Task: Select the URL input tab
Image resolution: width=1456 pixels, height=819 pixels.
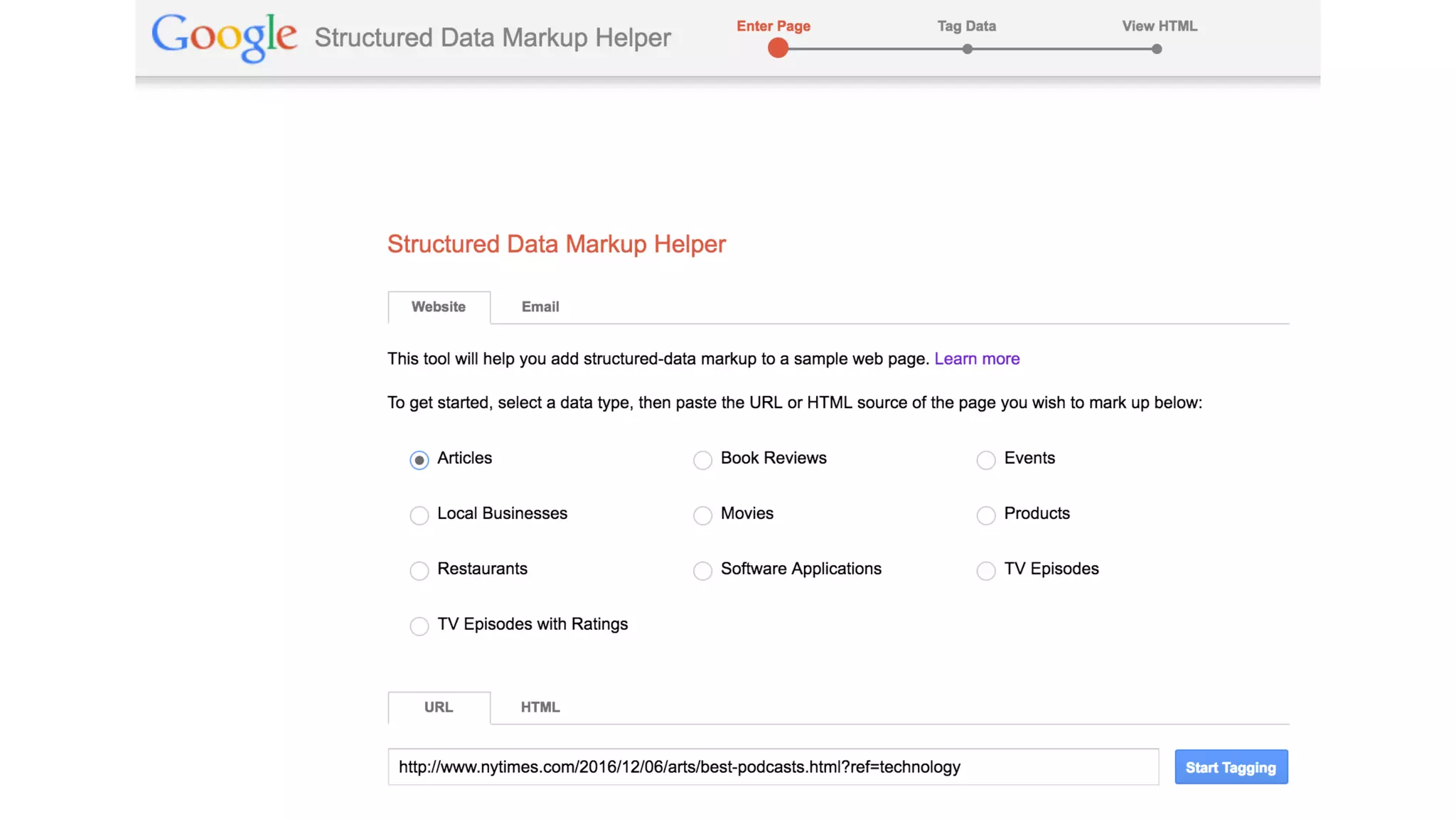Action: coord(439,707)
